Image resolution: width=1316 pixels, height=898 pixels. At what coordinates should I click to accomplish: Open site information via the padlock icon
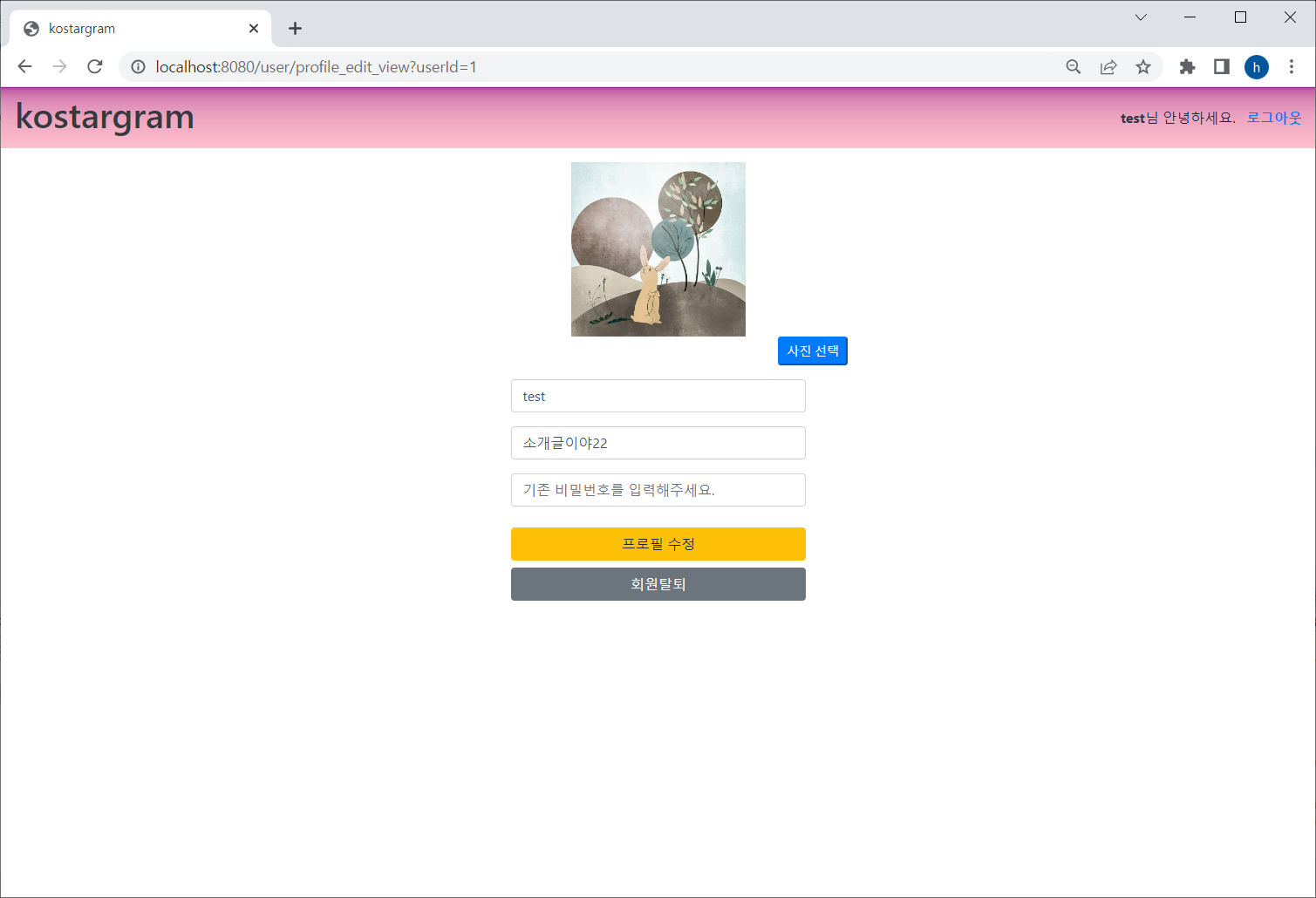point(138,66)
